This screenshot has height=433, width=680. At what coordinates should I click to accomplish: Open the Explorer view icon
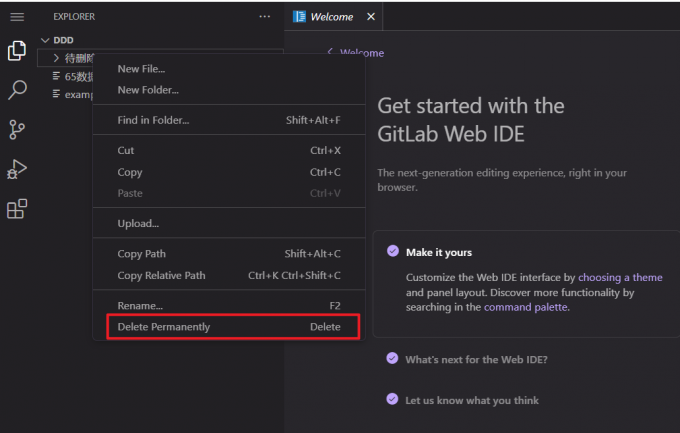click(17, 51)
